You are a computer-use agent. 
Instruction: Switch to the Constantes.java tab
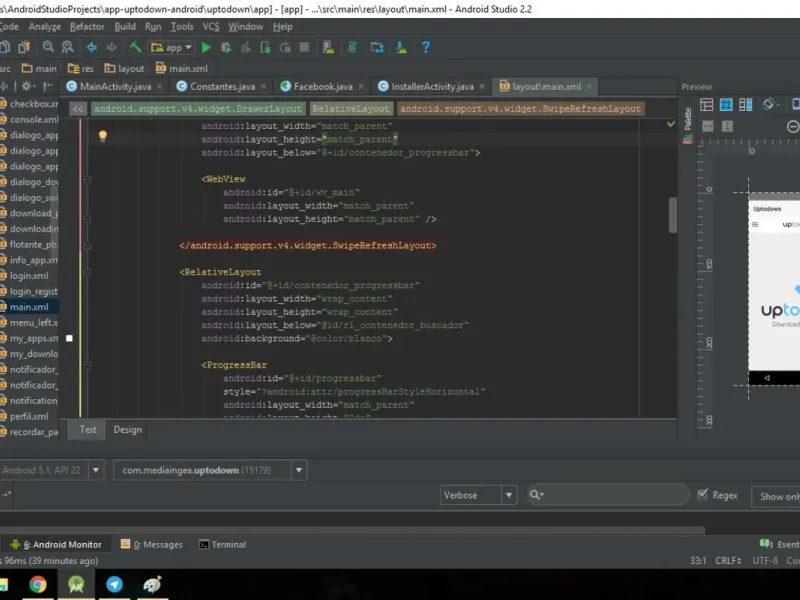[222, 87]
